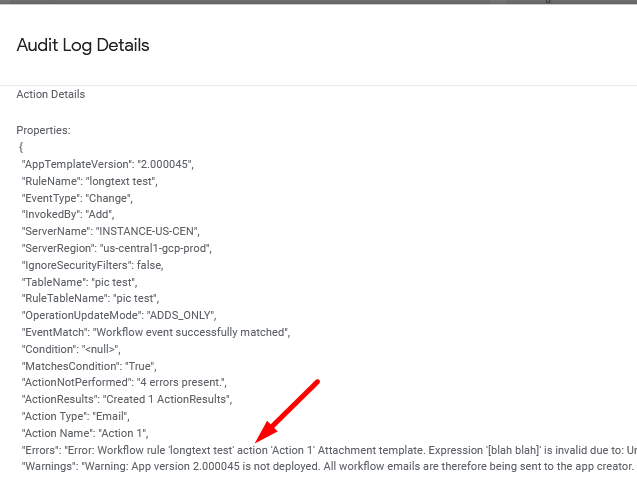The image size is (637, 477).
Task: Click the InvokedBy Add entry
Action: click(68, 214)
